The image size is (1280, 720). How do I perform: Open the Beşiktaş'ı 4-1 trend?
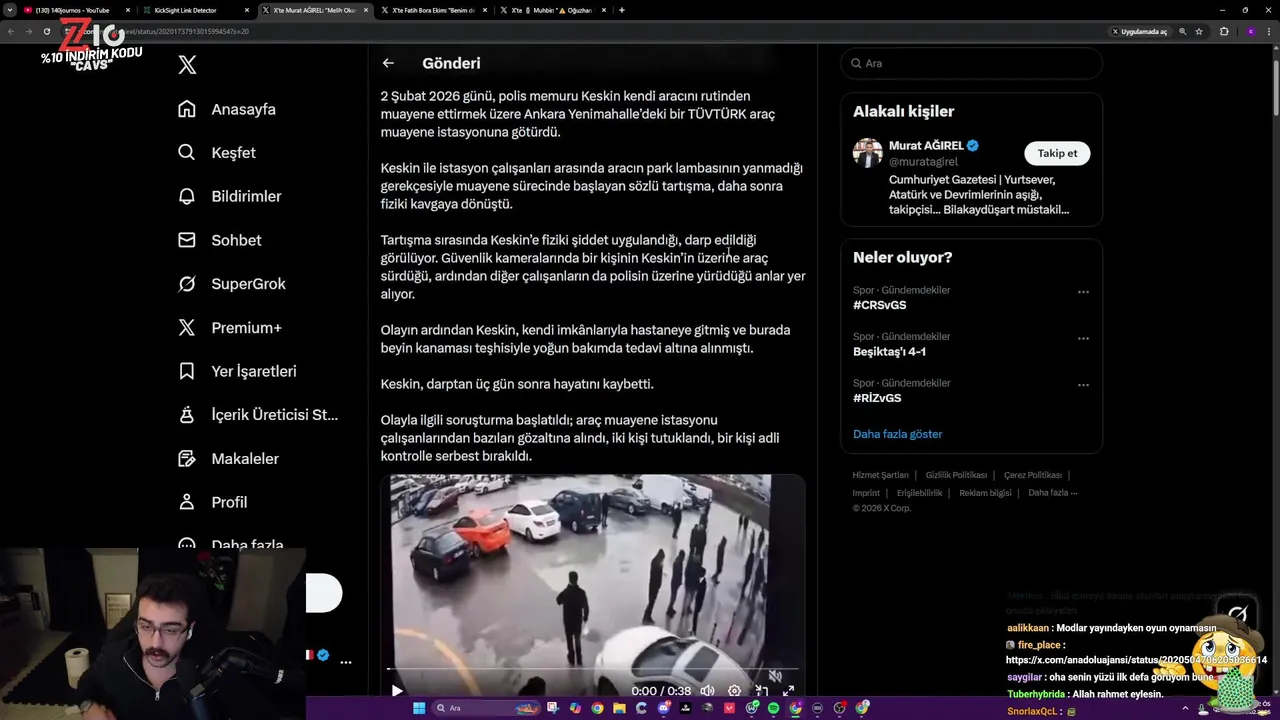pyautogui.click(x=889, y=352)
